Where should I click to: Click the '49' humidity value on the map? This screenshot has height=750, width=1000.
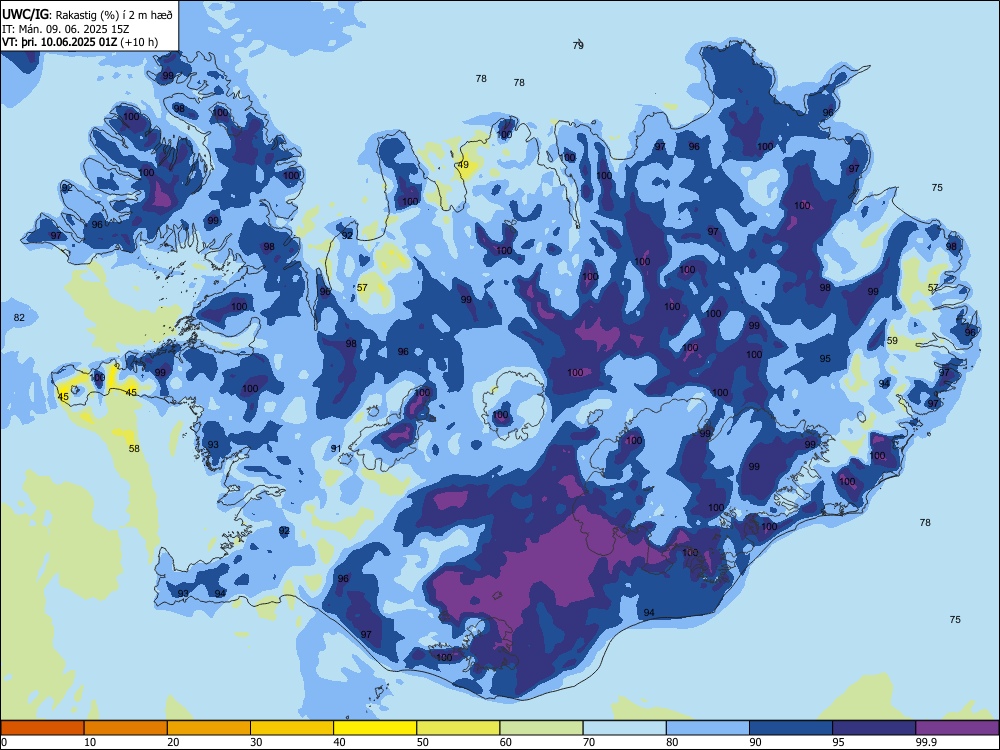[x=464, y=165]
